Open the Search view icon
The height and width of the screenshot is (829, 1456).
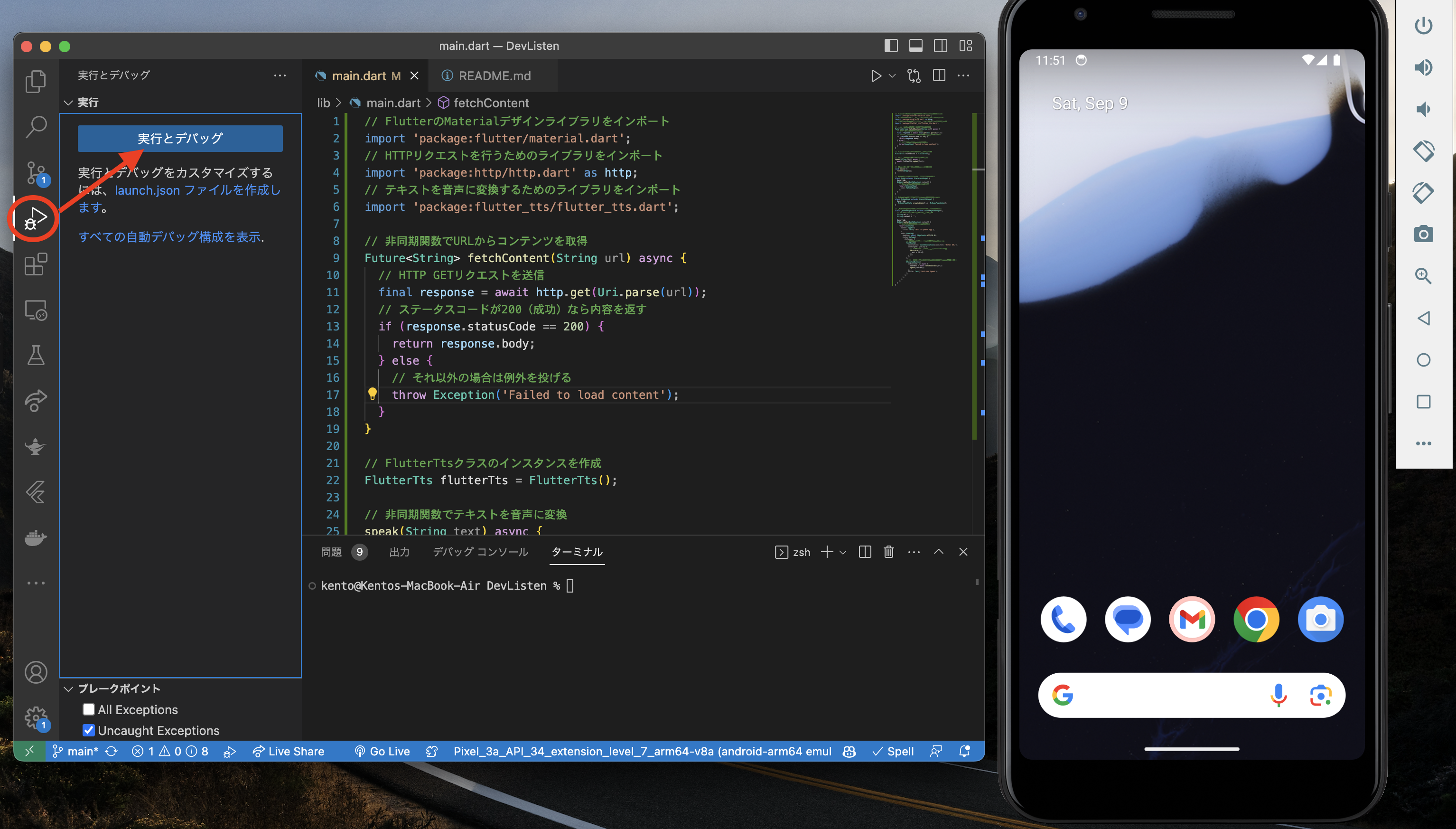point(35,126)
